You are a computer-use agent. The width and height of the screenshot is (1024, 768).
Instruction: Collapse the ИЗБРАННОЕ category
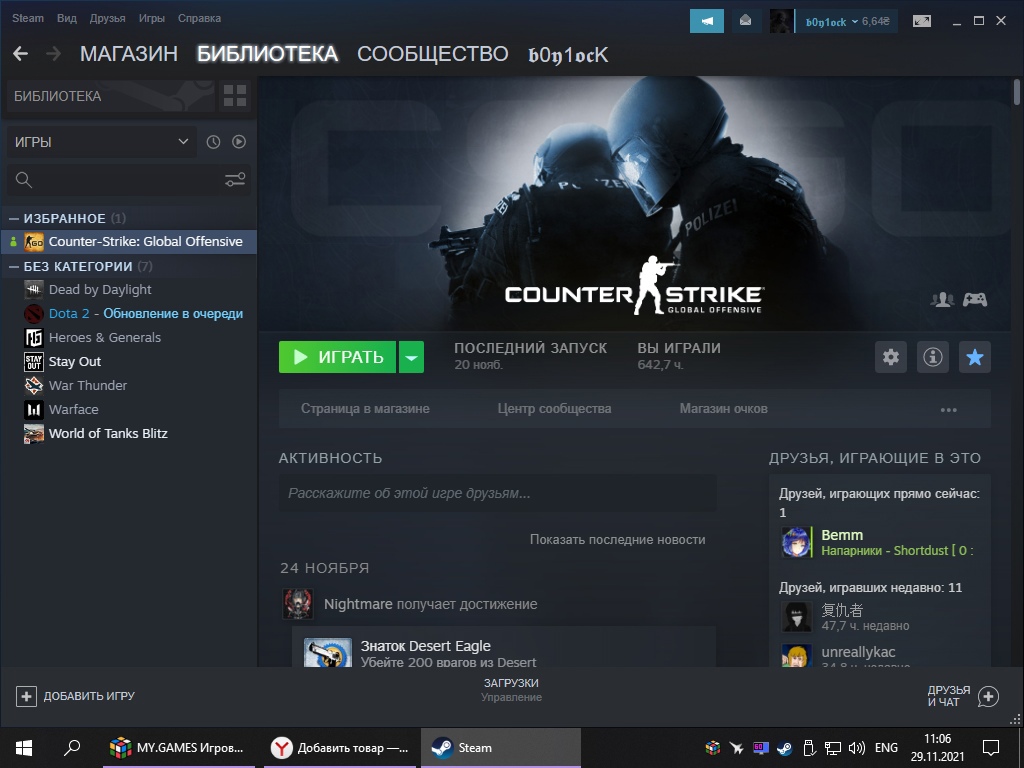[x=14, y=218]
